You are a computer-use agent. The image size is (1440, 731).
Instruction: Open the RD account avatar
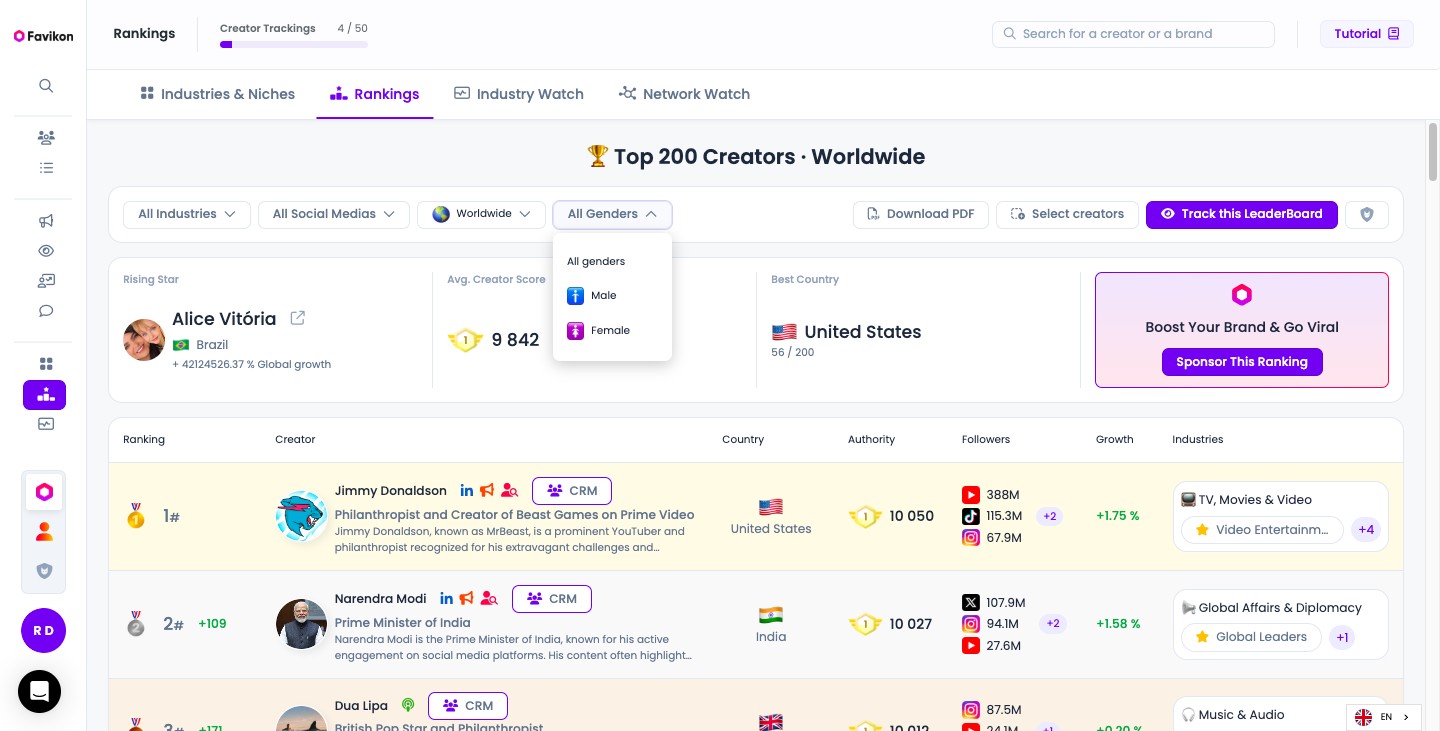click(x=43, y=631)
